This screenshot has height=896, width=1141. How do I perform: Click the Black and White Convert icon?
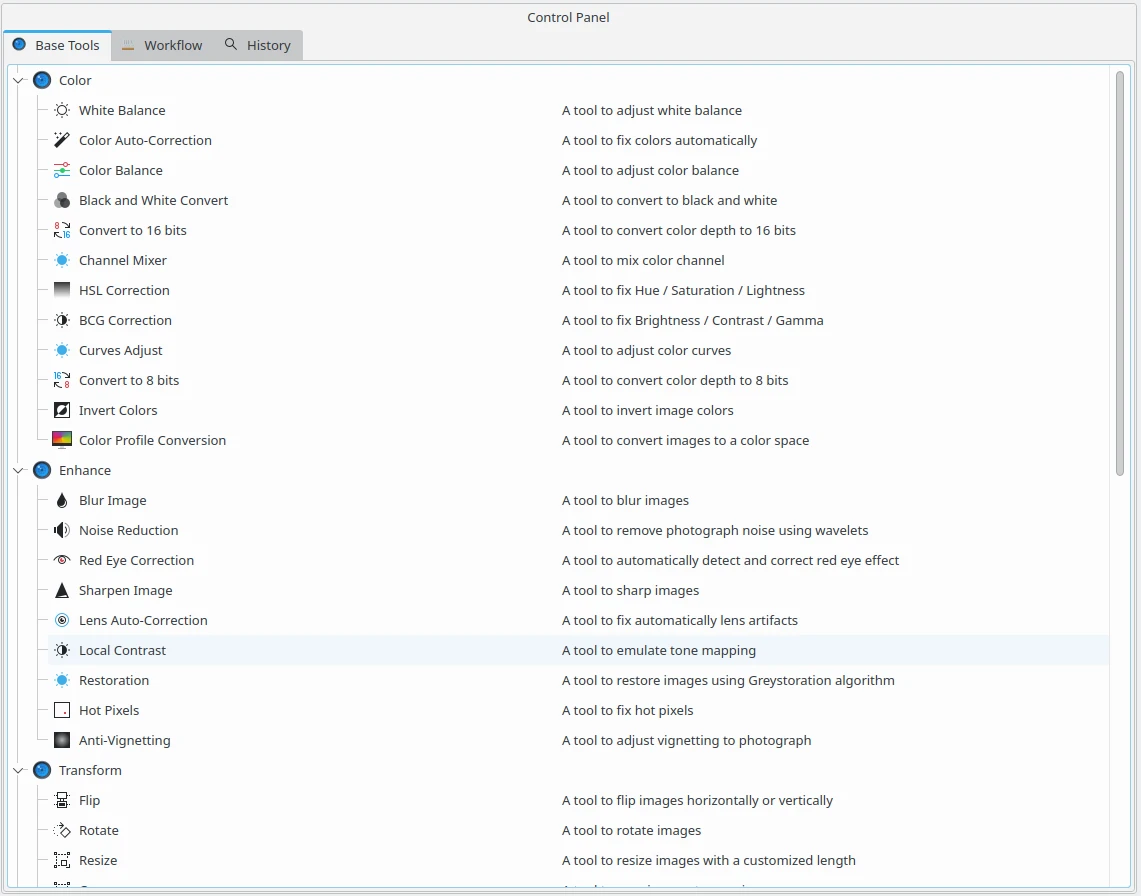[62, 200]
